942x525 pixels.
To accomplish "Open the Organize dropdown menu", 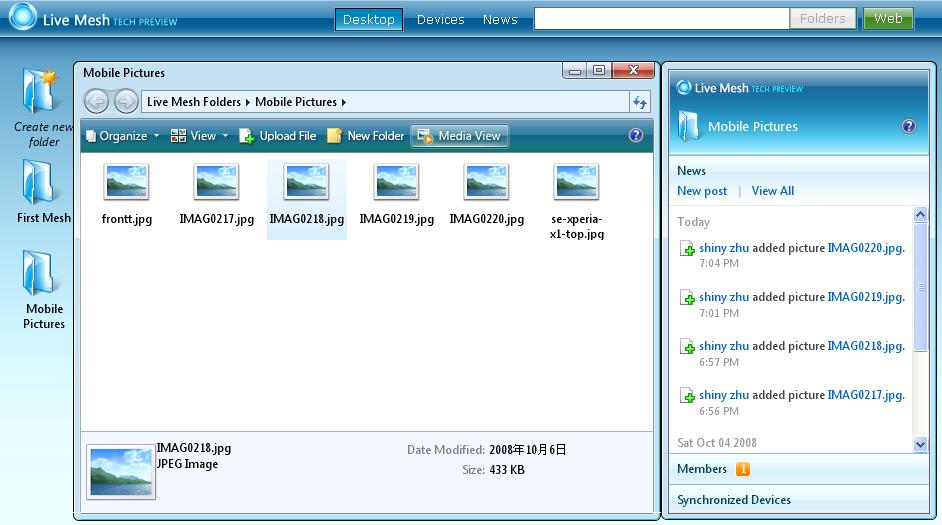I will point(123,136).
